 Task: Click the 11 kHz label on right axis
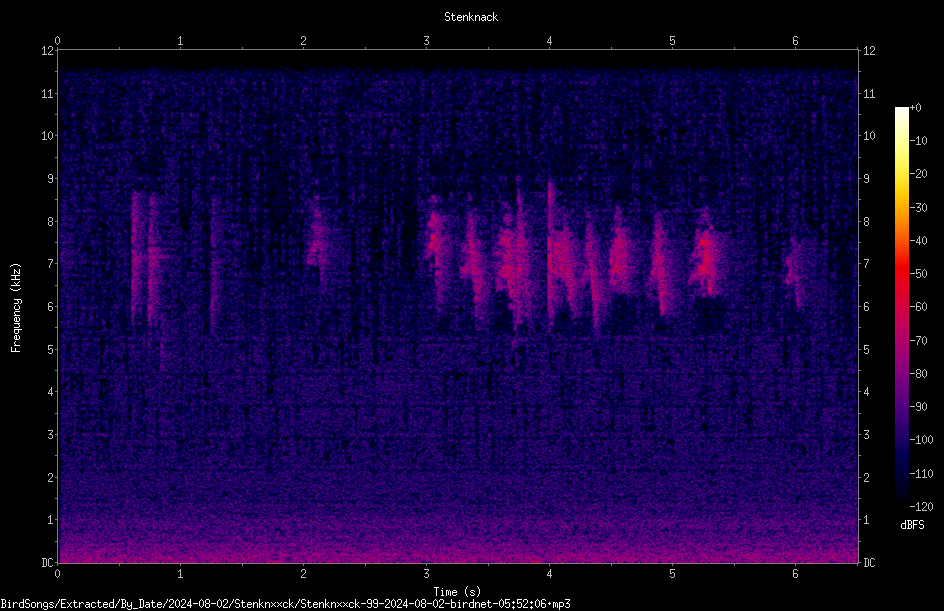point(869,93)
